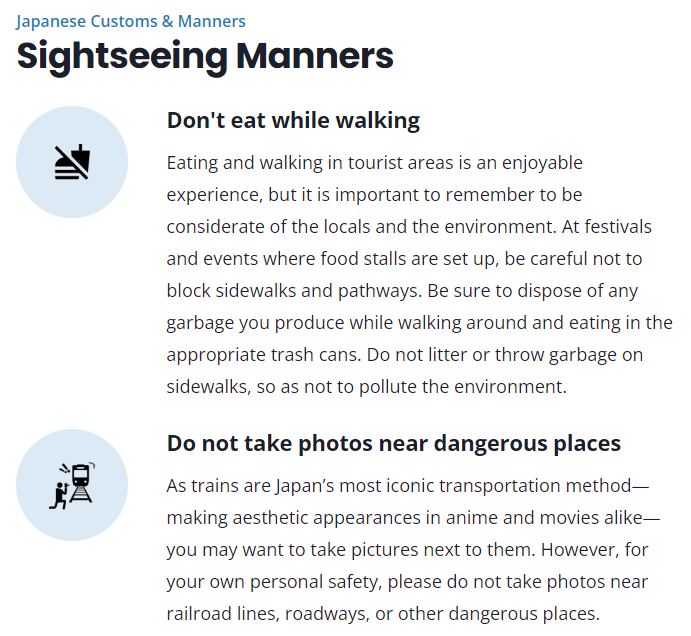The width and height of the screenshot is (691, 636).
Task: Click the phrase "block sidewalks and pathways"
Action: click(293, 291)
